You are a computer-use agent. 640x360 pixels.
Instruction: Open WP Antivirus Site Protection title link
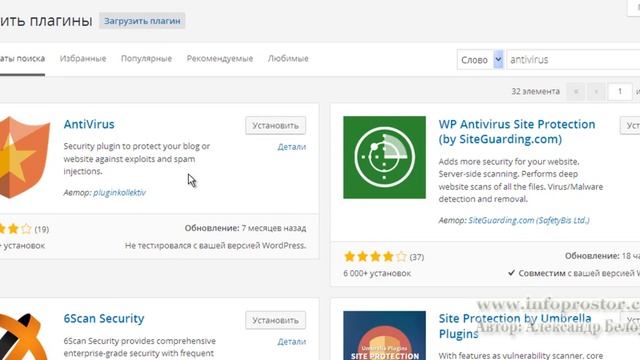(517, 131)
